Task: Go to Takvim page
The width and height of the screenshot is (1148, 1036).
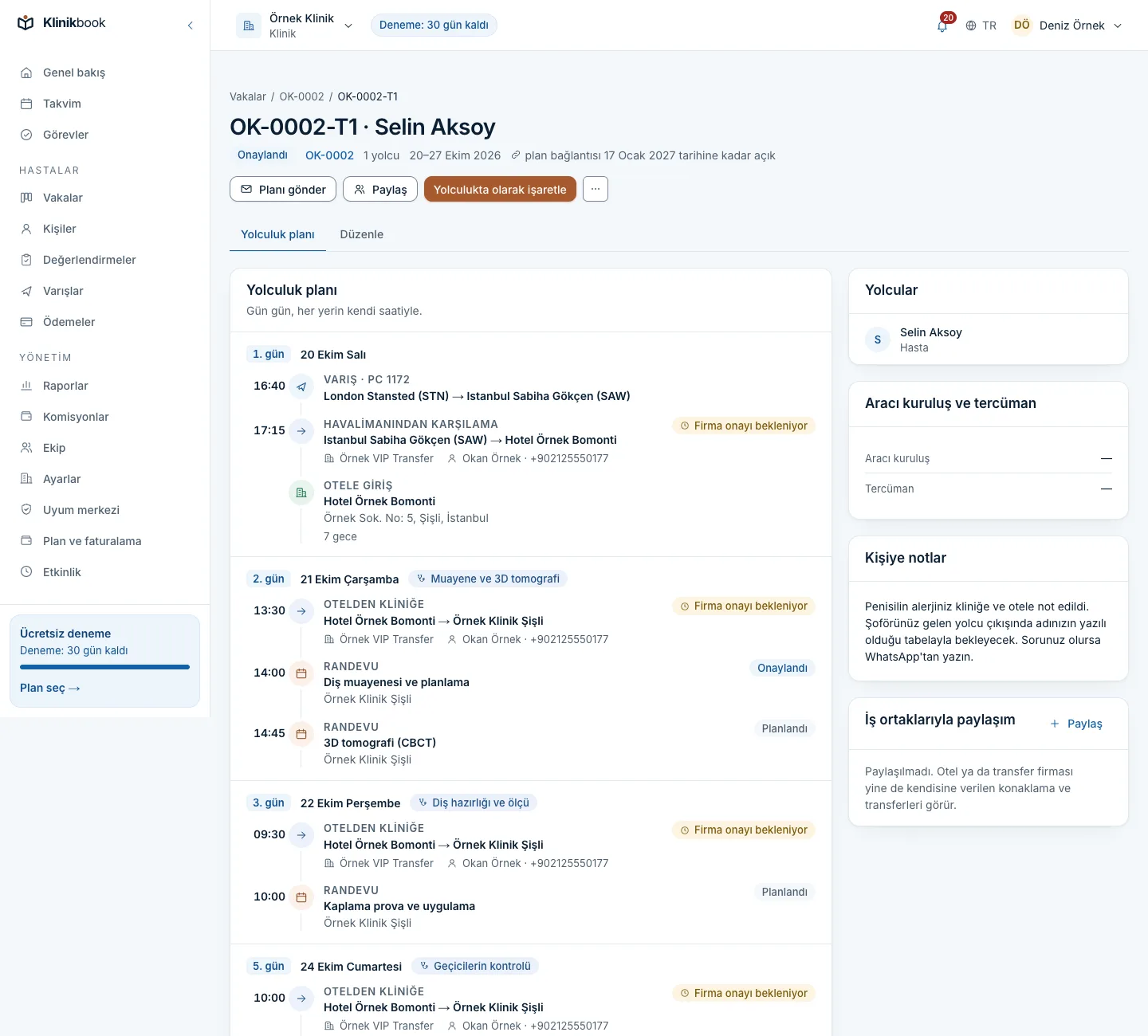Action: (x=104, y=104)
